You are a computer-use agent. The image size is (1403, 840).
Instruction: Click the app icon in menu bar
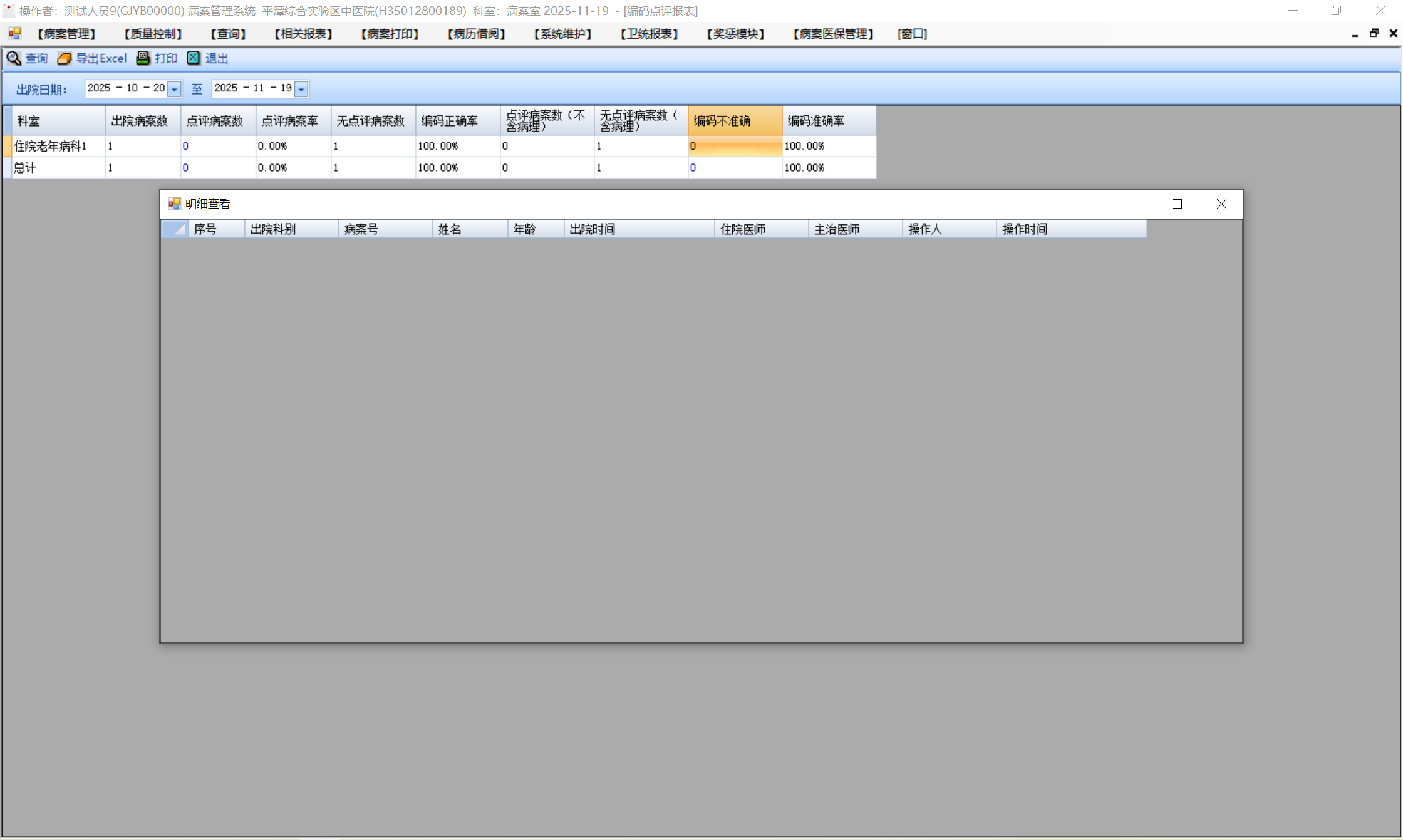tap(15, 34)
